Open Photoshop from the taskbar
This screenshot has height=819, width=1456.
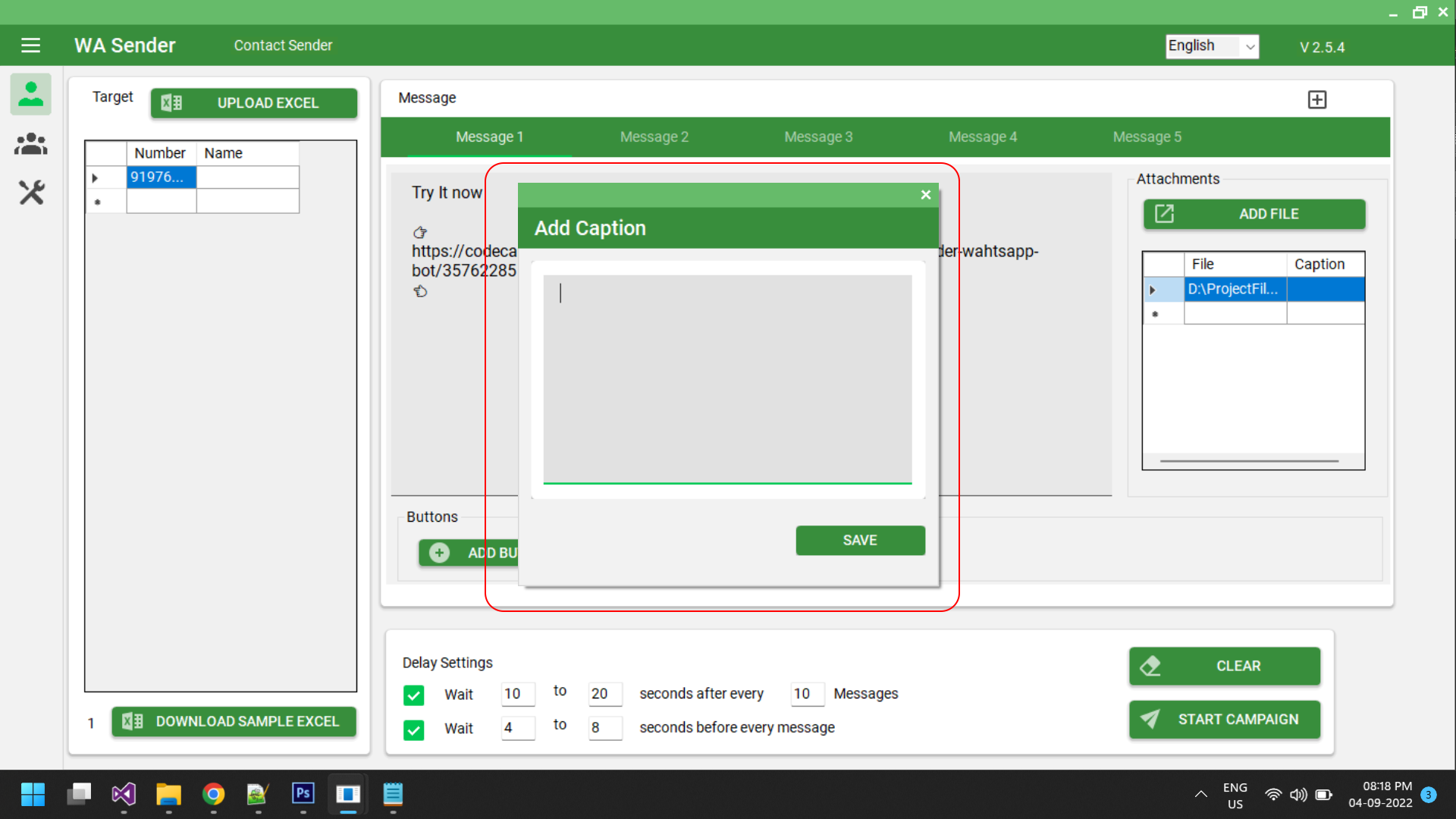(x=303, y=794)
